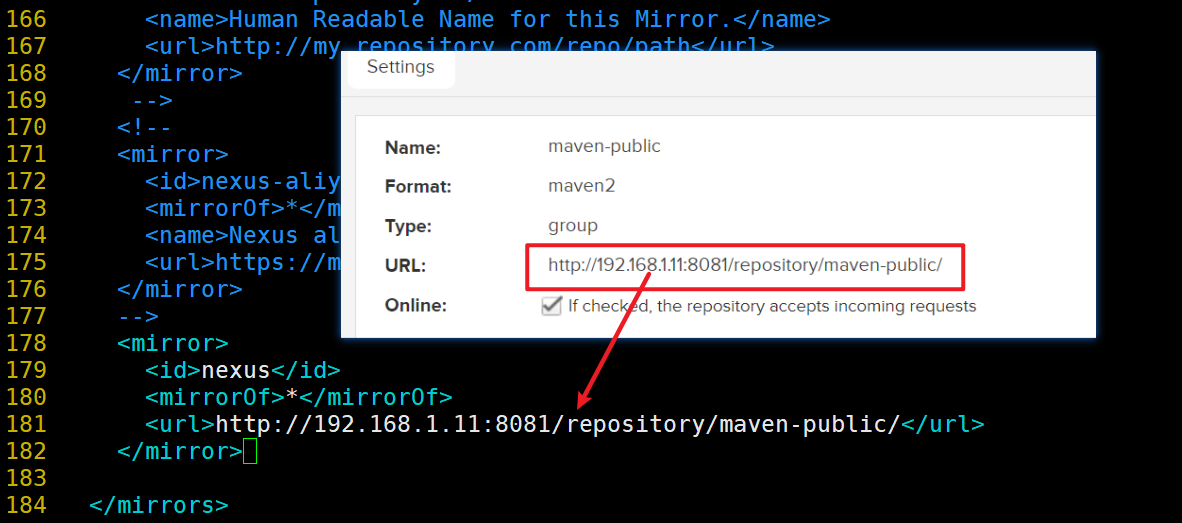
Task: Click the Online: label
Action: [415, 306]
